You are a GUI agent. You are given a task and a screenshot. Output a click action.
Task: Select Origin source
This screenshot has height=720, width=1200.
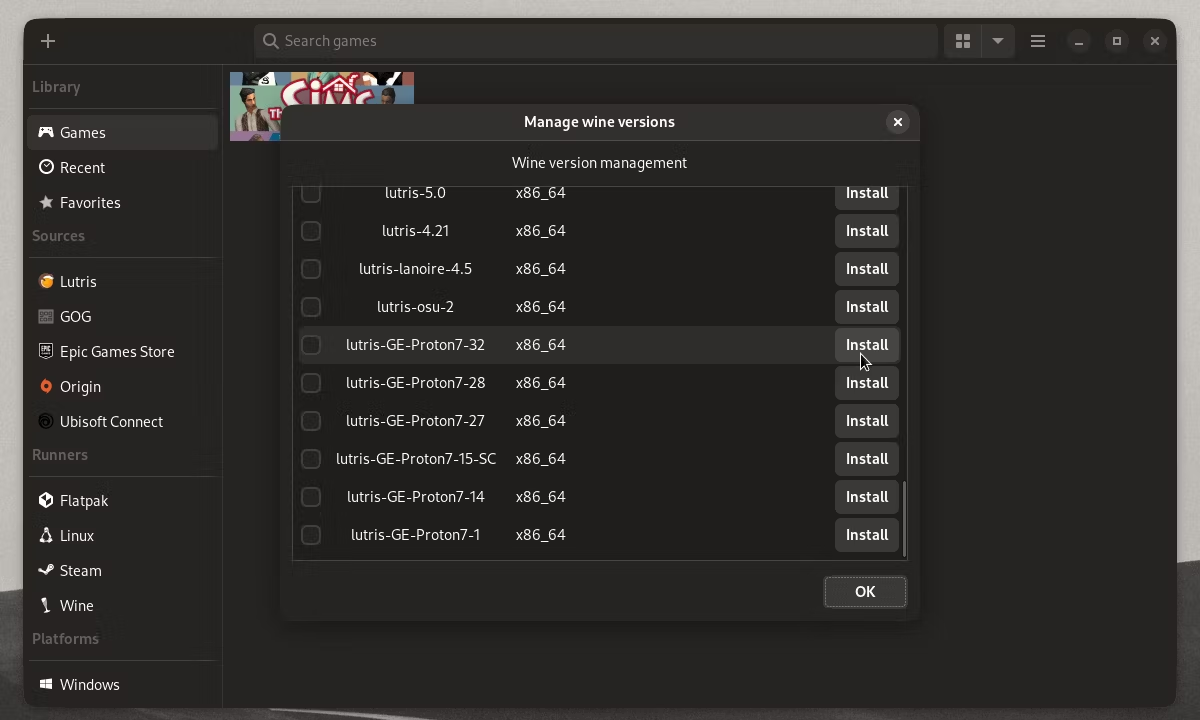122,386
